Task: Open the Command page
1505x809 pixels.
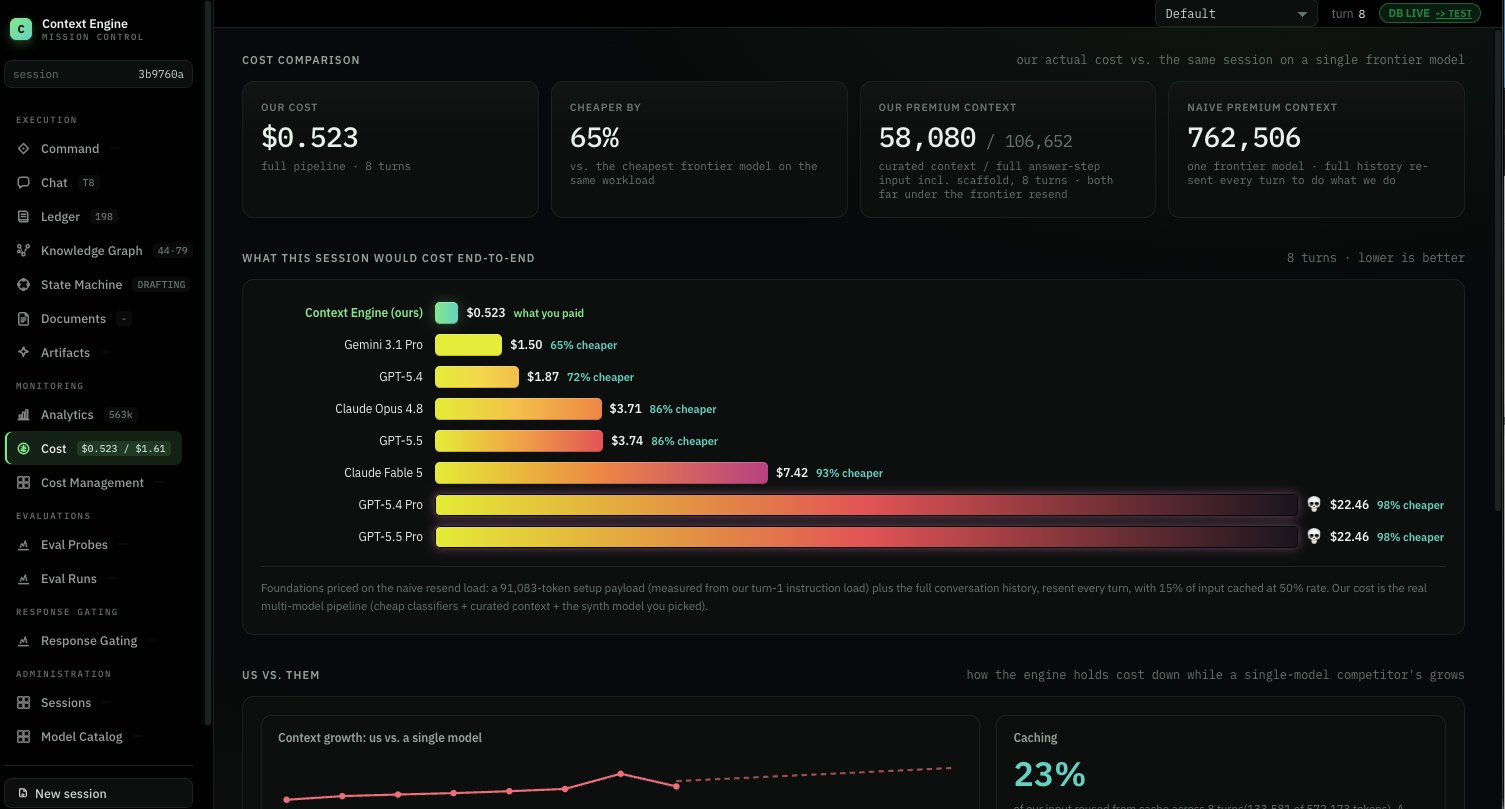Action: point(95,149)
